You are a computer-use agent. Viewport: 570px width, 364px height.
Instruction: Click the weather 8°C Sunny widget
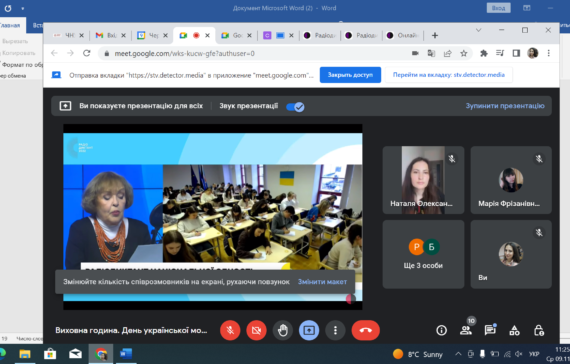coord(418,354)
